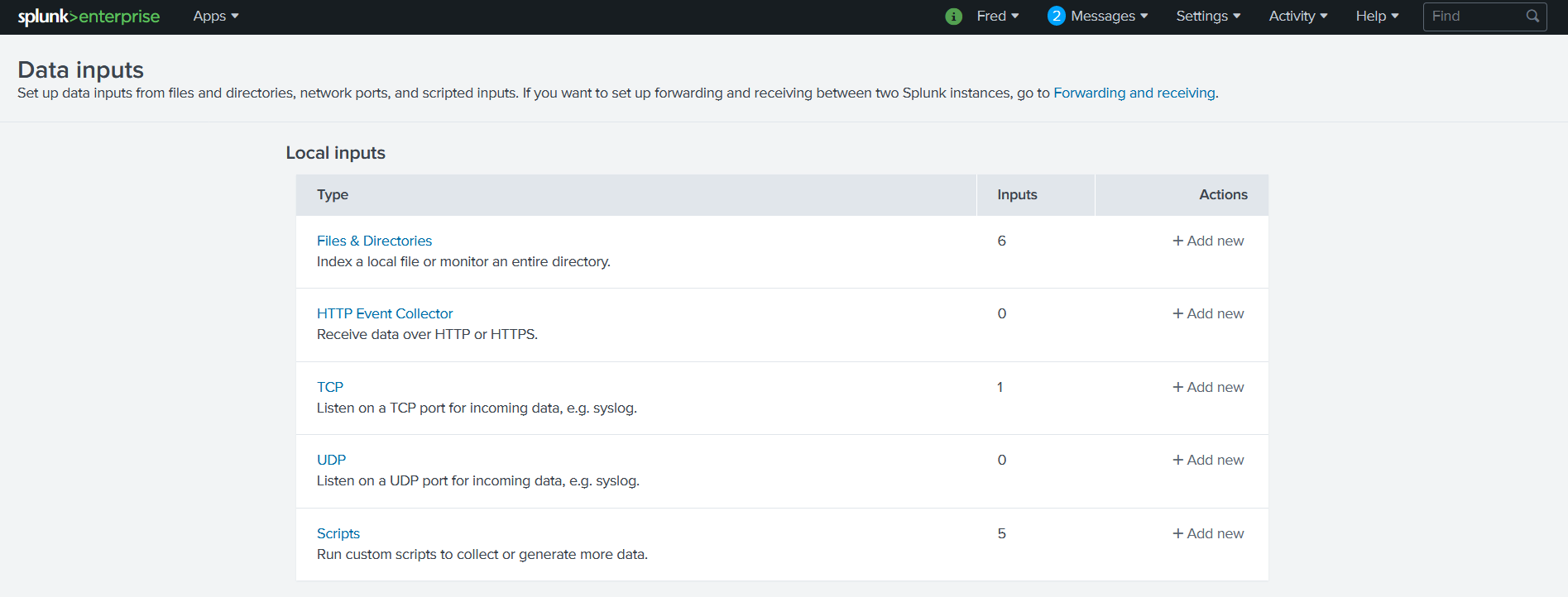
Task: Click into the Find search field
Action: tap(1474, 17)
